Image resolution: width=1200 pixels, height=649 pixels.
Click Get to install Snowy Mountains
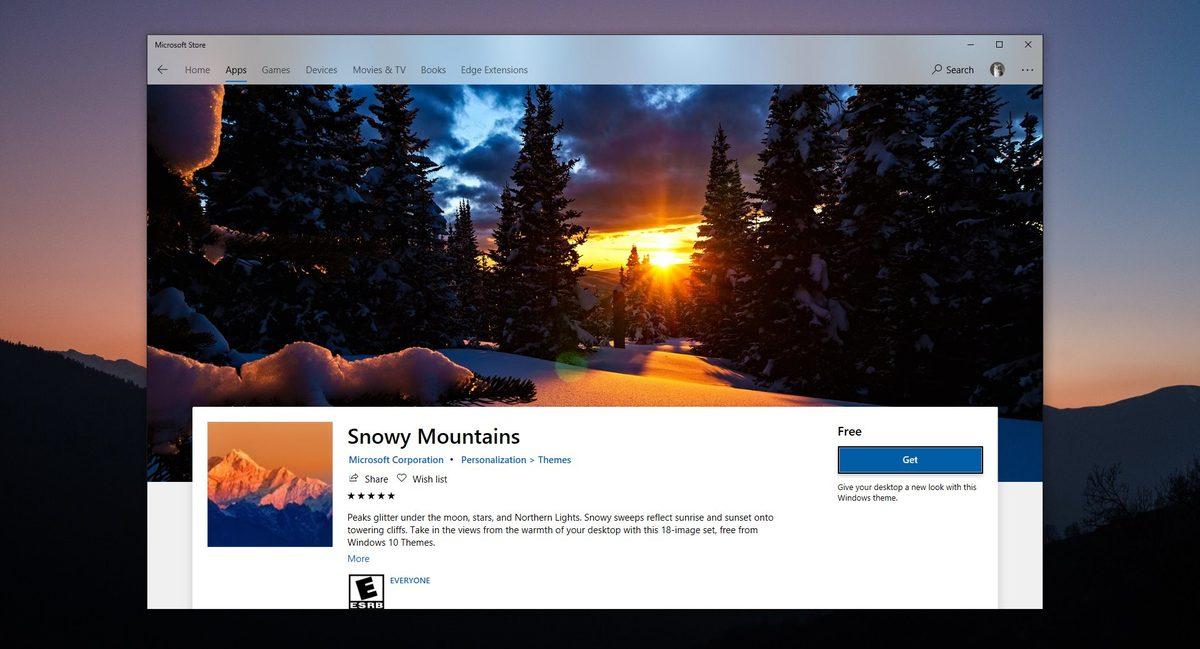(909, 459)
